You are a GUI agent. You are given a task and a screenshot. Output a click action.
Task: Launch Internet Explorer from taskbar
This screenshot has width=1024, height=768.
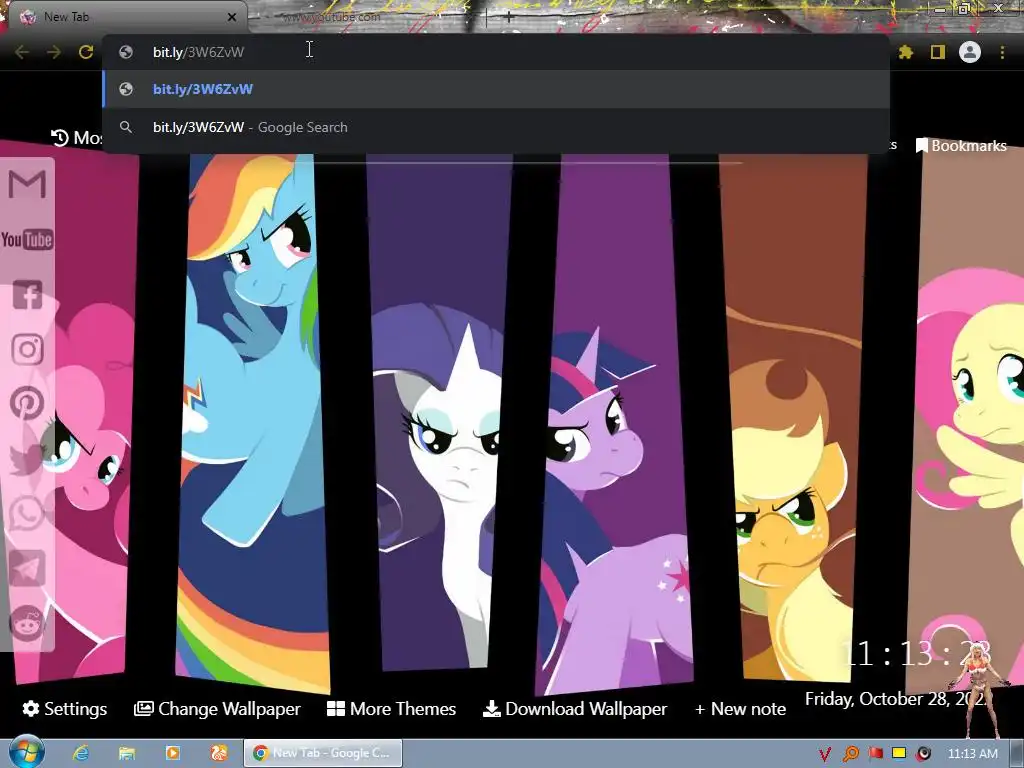coord(81,753)
